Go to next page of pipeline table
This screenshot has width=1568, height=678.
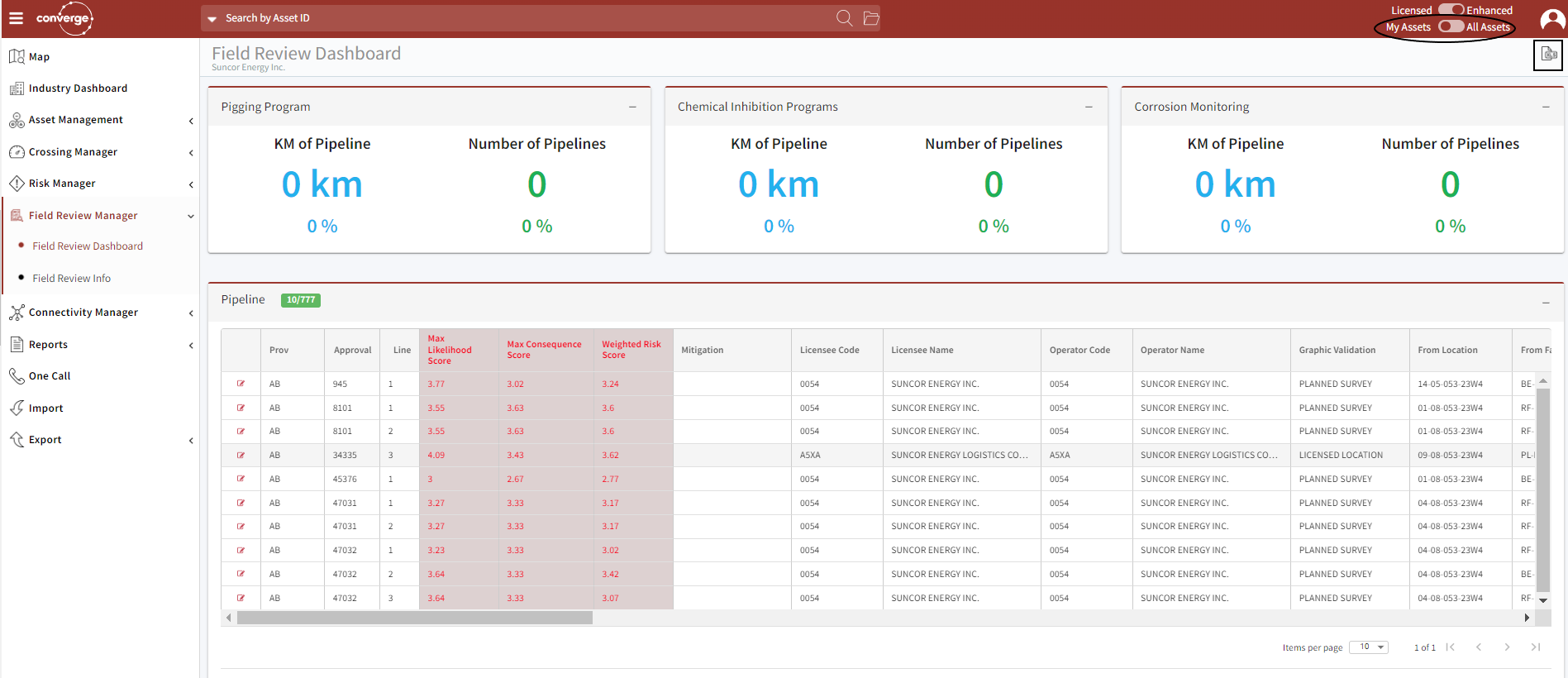pyautogui.click(x=1507, y=647)
